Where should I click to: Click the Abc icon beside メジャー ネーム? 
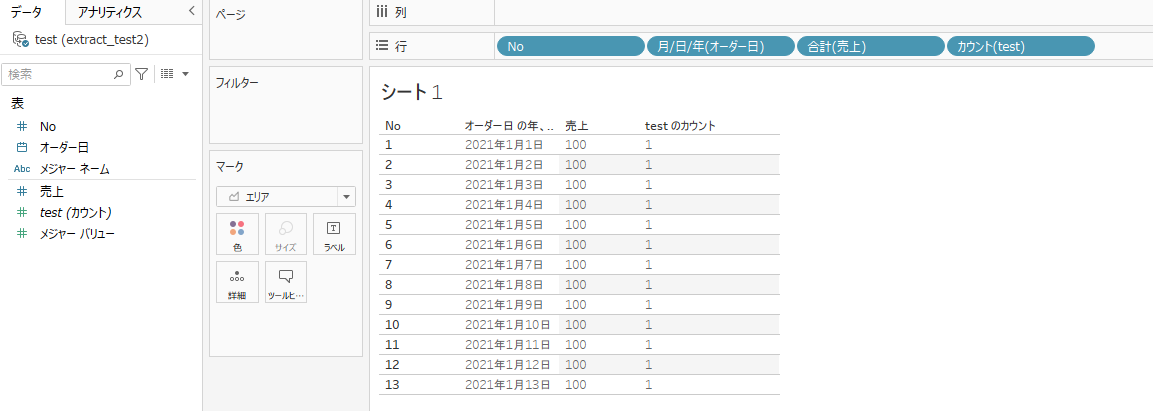[x=22, y=169]
